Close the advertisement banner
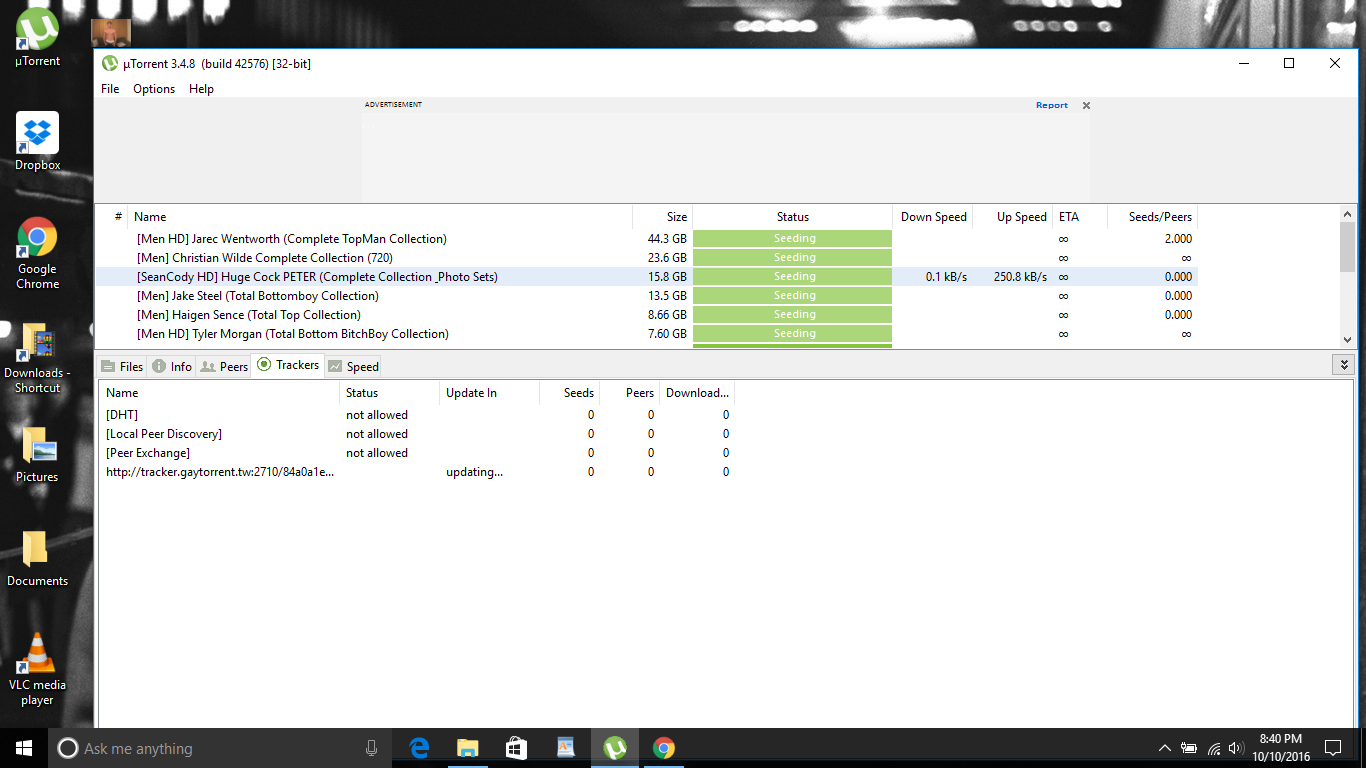The height and width of the screenshot is (768, 1366). click(x=1086, y=105)
